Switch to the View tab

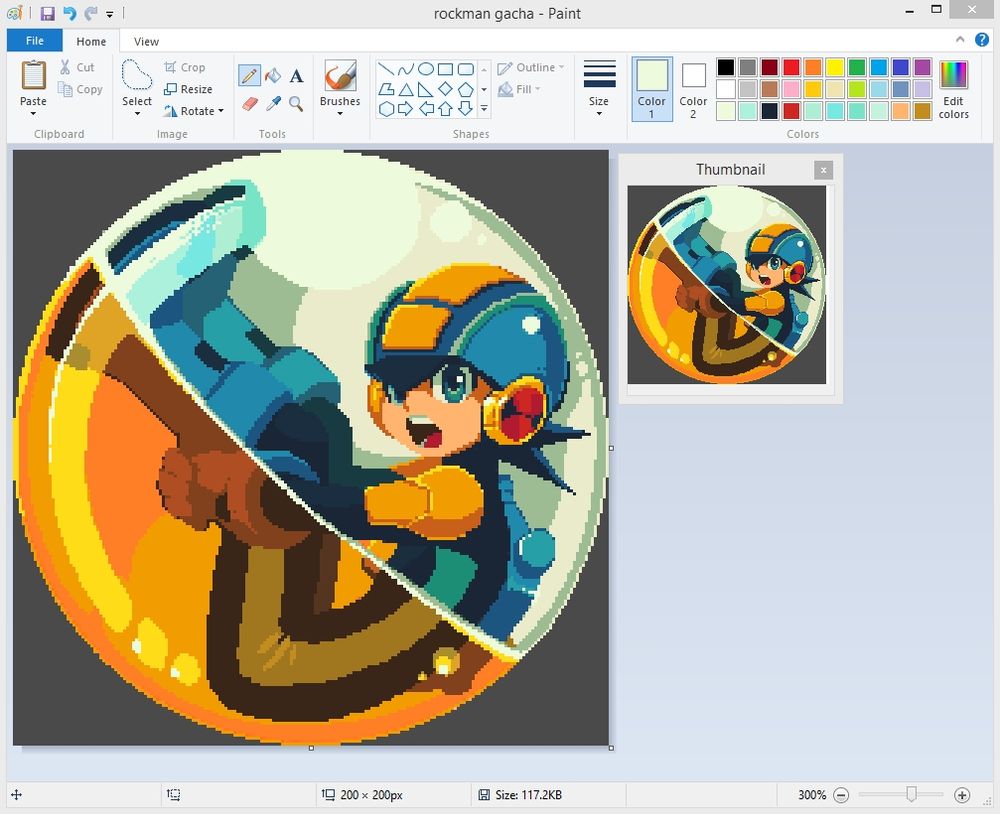[x=146, y=41]
